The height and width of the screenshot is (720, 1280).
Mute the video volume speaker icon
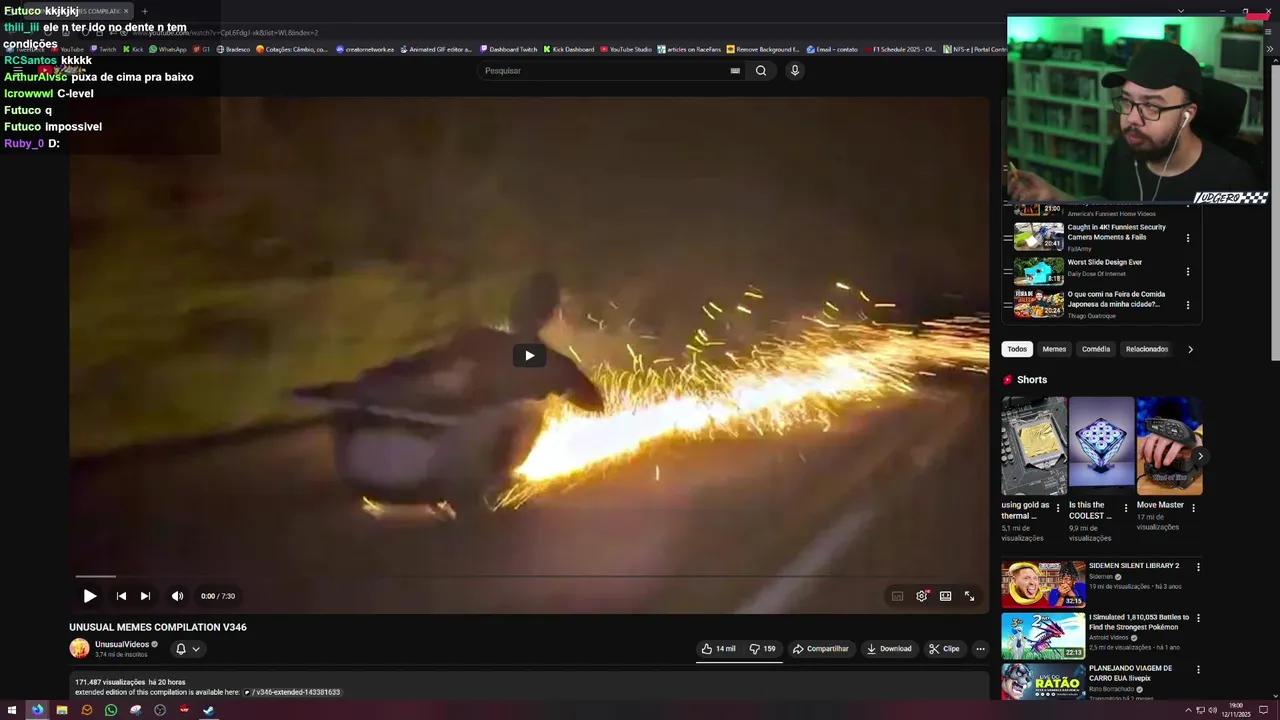coord(177,596)
